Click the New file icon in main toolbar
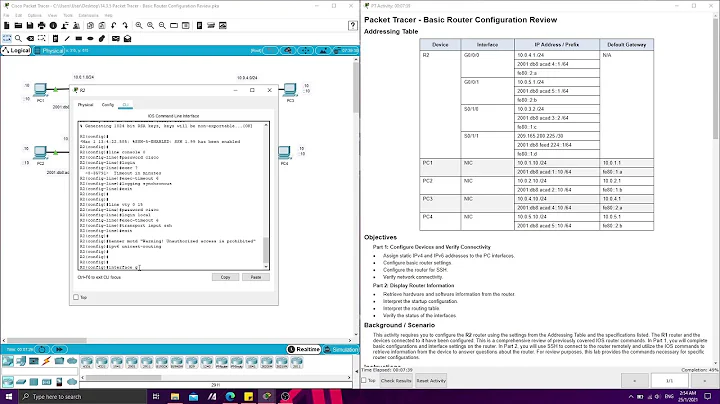Viewport: 720px width, 404px height. [x=6, y=25]
